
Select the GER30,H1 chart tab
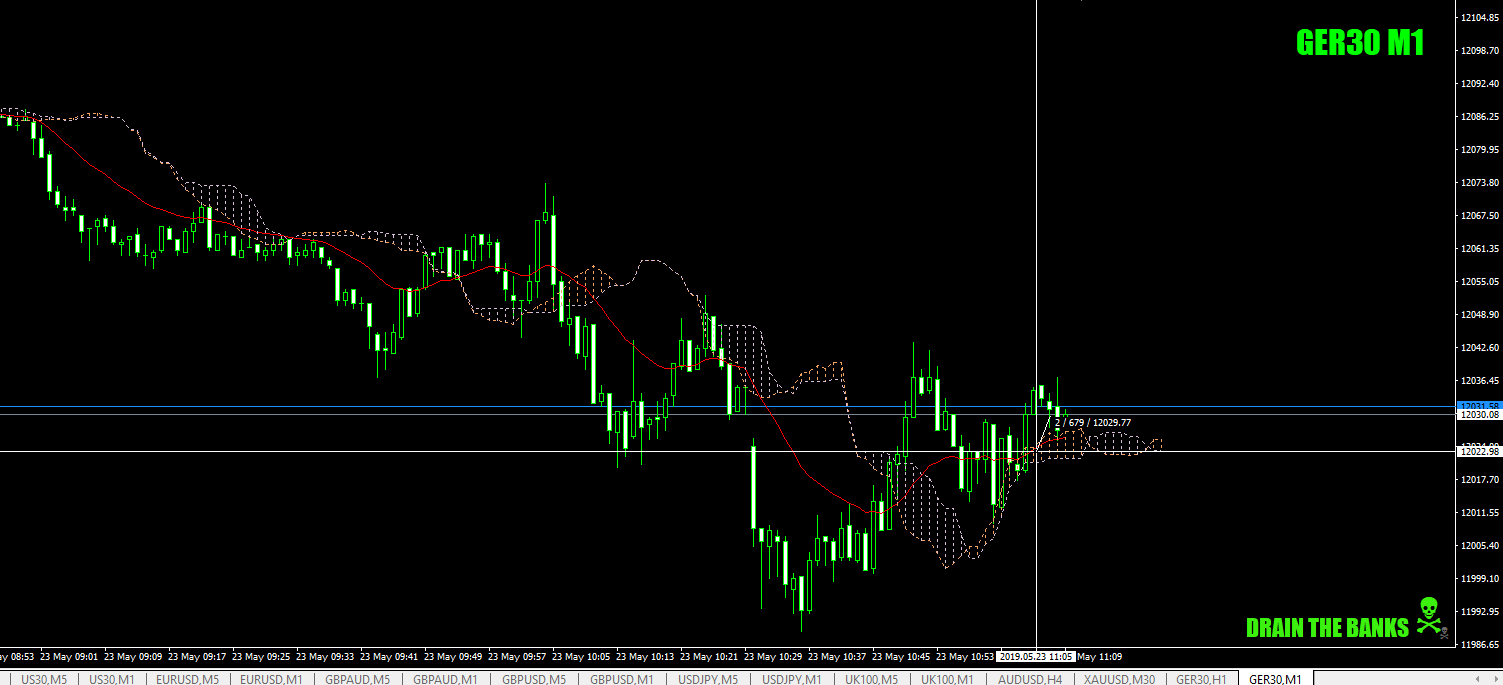[x=1199, y=677]
